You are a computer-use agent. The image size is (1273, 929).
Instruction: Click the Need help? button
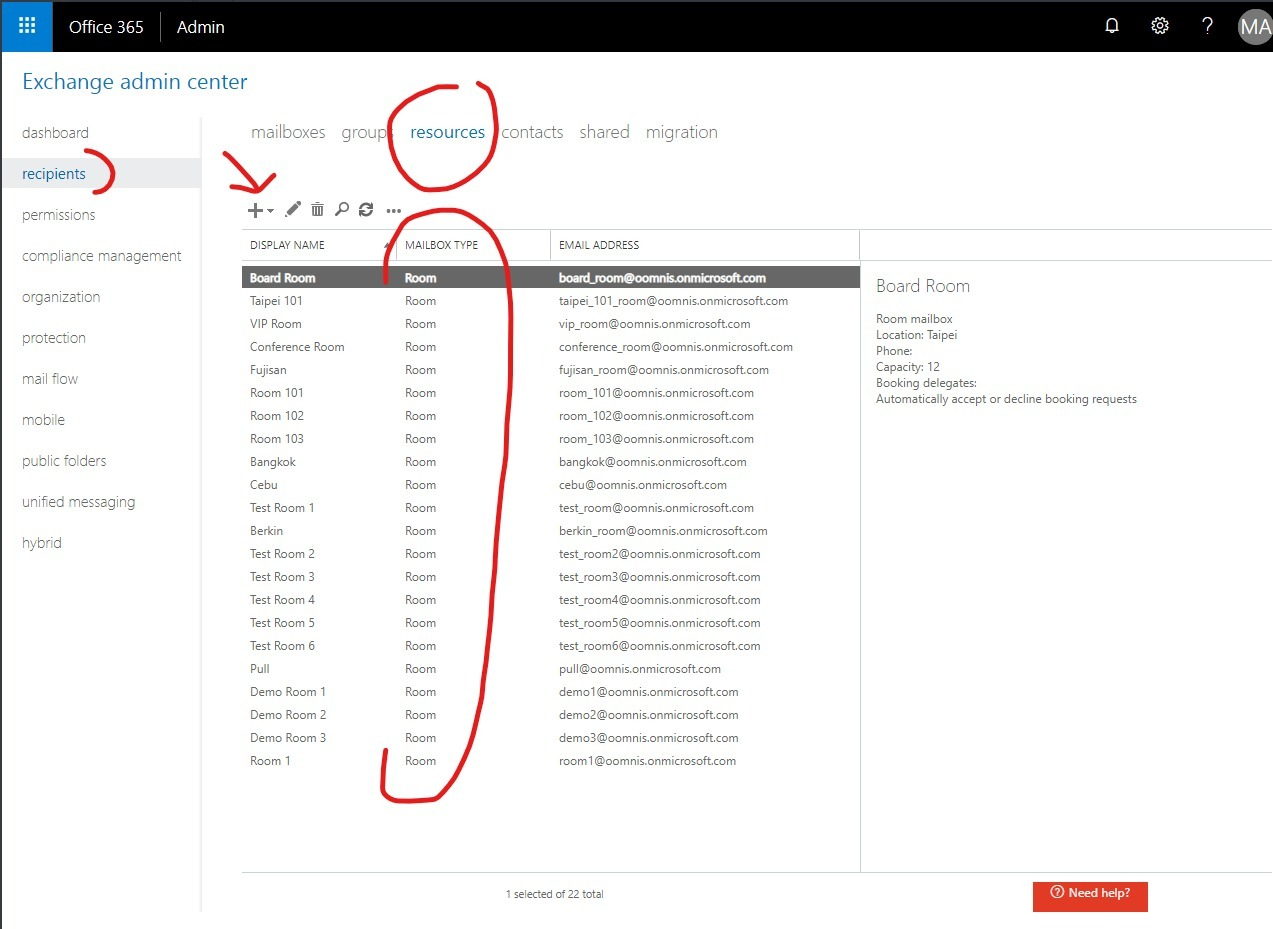1090,896
